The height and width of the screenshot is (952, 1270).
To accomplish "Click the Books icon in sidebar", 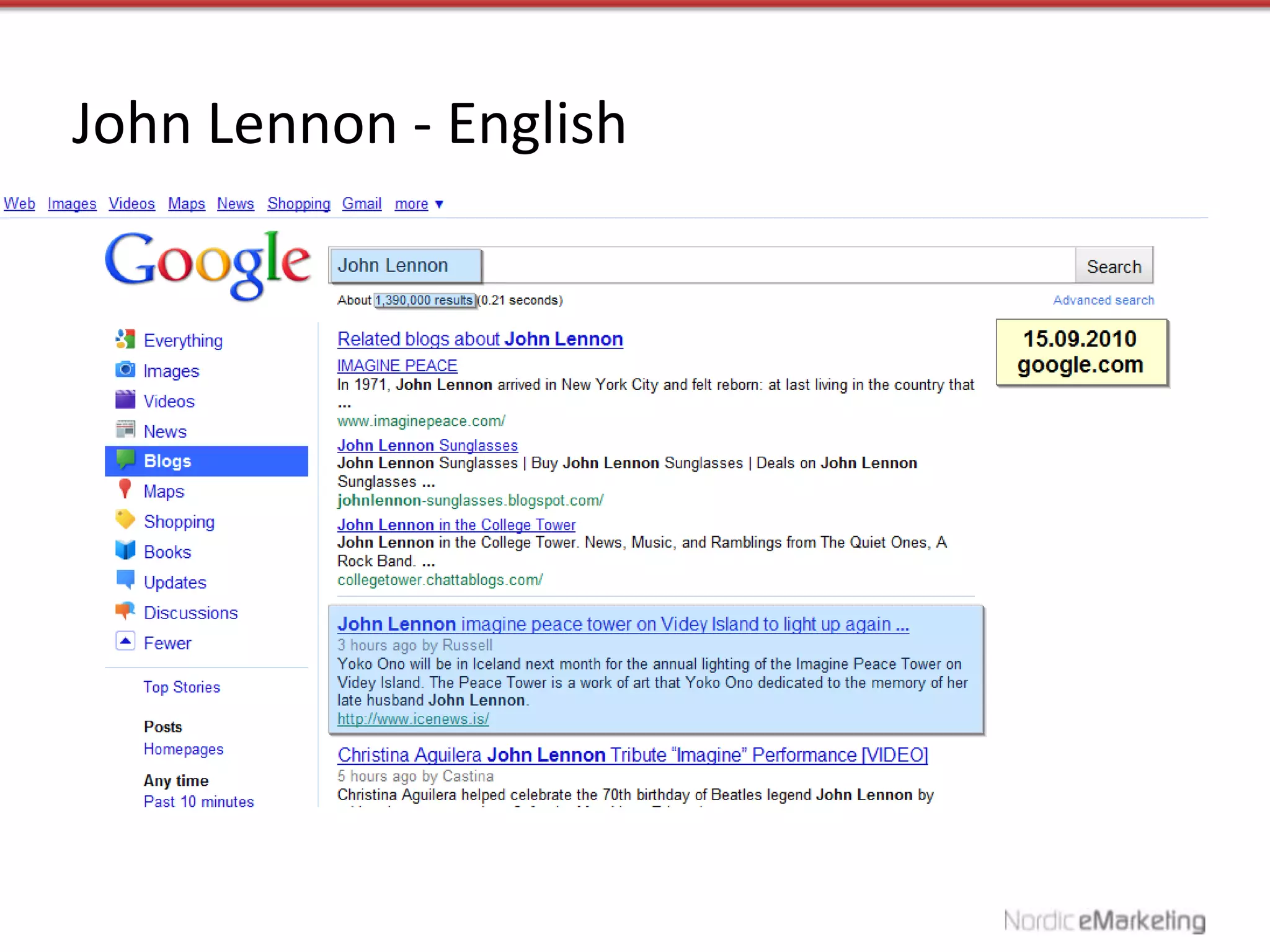I will pos(125,550).
